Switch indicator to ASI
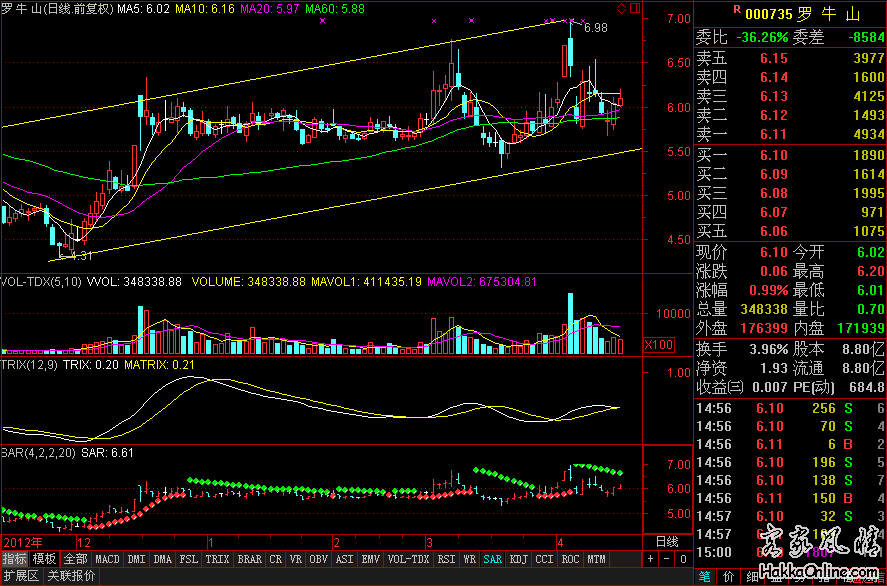The width and height of the screenshot is (887, 586). point(345,559)
